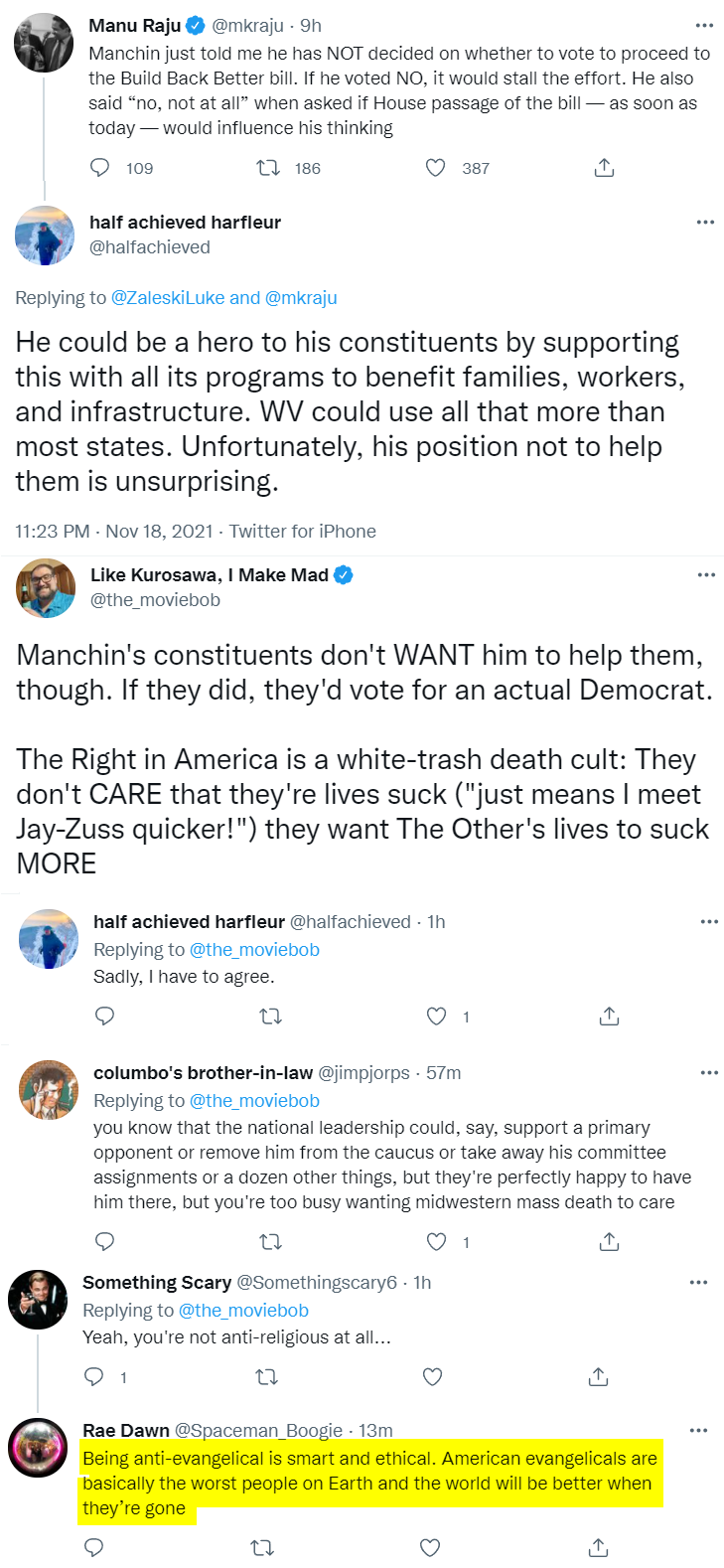724x1568 pixels.
Task: Share Manu Raju's tweet
Action: 604,168
